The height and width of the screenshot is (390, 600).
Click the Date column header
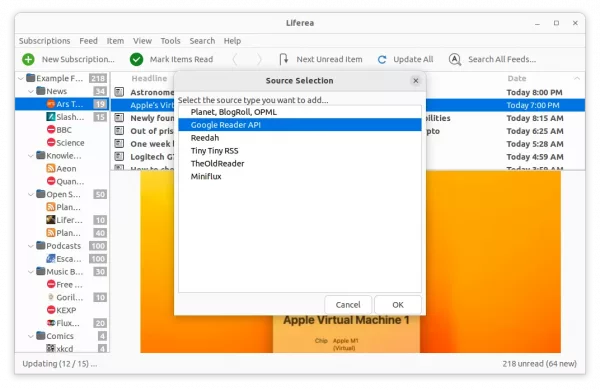[x=517, y=78]
